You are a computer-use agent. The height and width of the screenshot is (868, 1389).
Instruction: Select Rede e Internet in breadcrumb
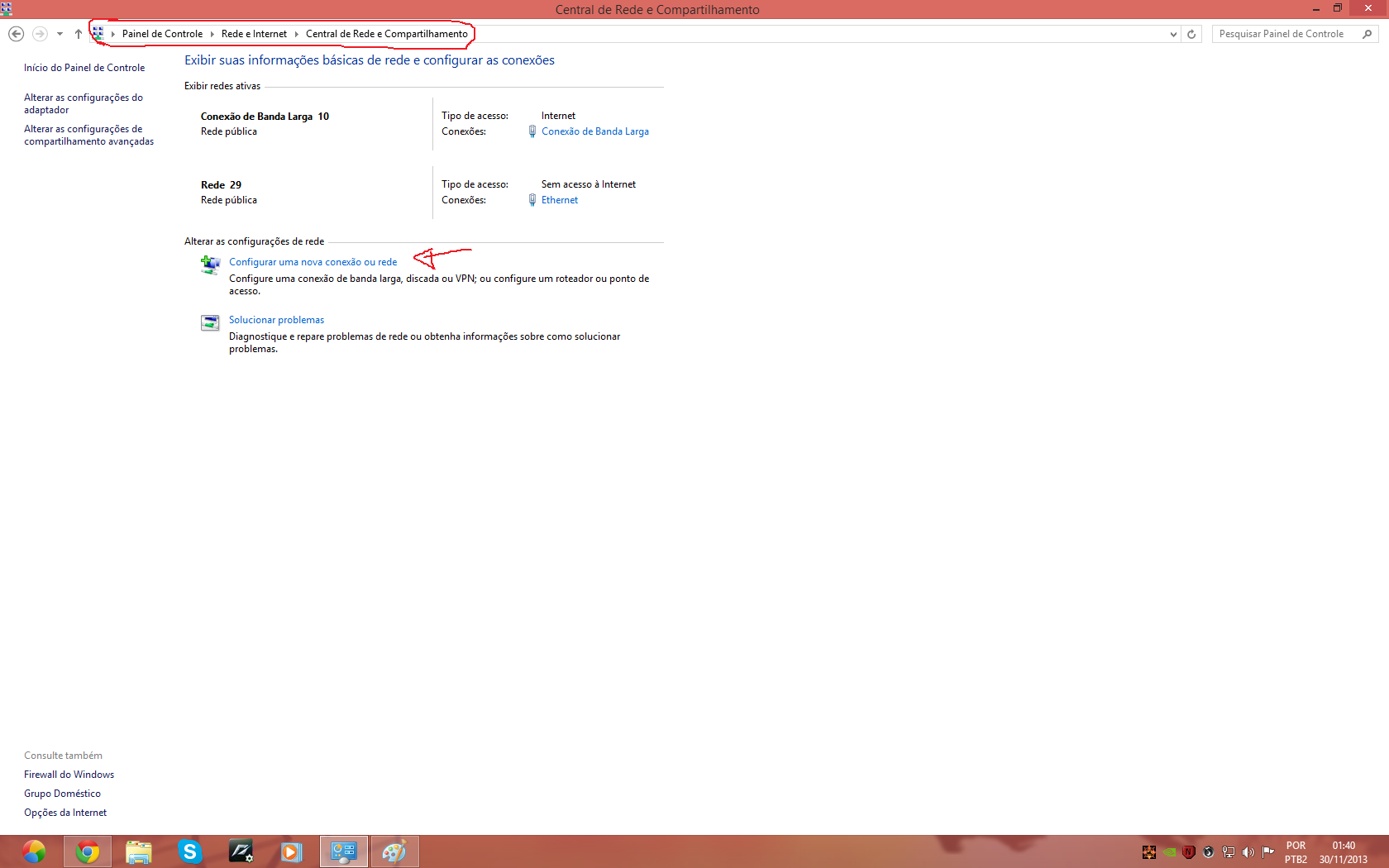point(254,34)
